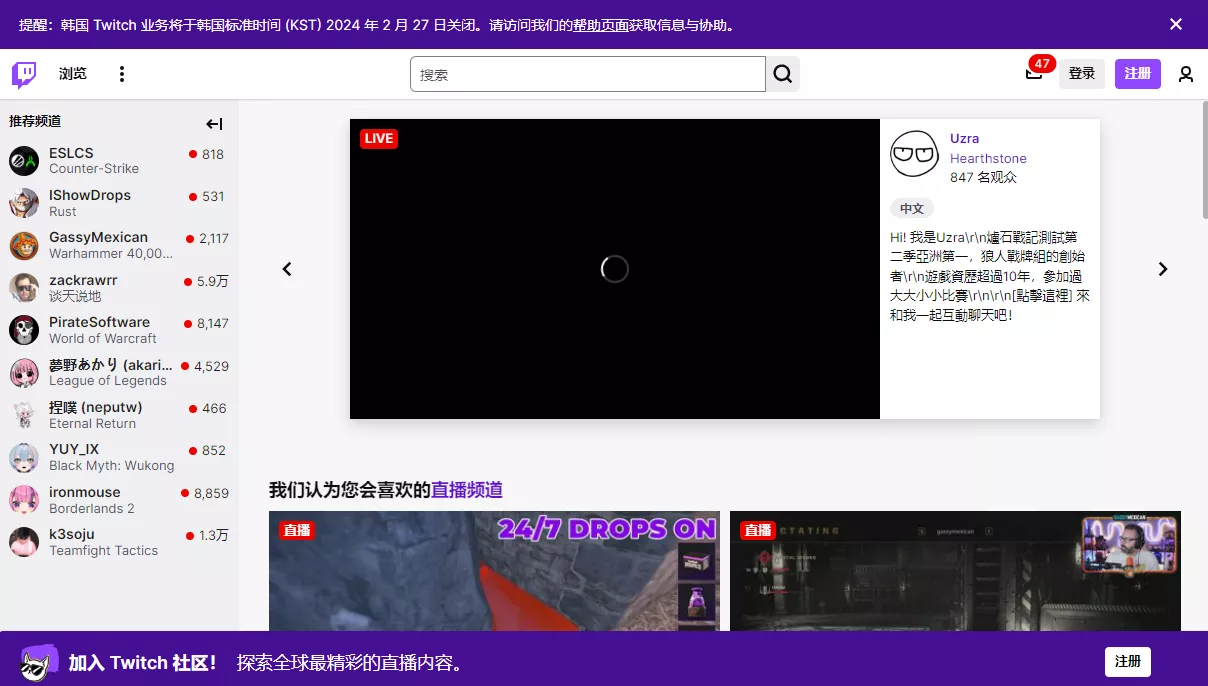This screenshot has height=686, width=1208.
Task: Open the ironmouse channel avatar
Action: pos(23,500)
